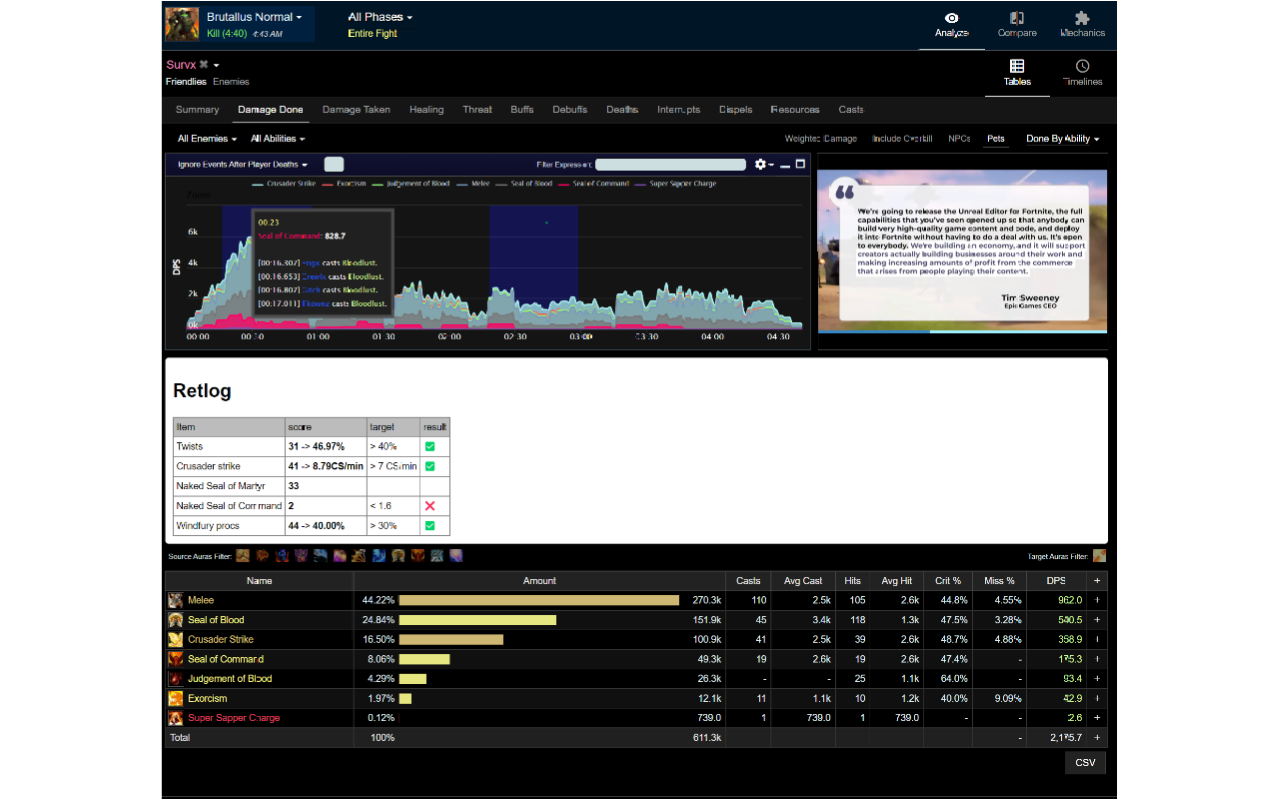This screenshot has width=1280, height=800.
Task: Expand the Done By Ability dropdown
Action: point(1062,139)
